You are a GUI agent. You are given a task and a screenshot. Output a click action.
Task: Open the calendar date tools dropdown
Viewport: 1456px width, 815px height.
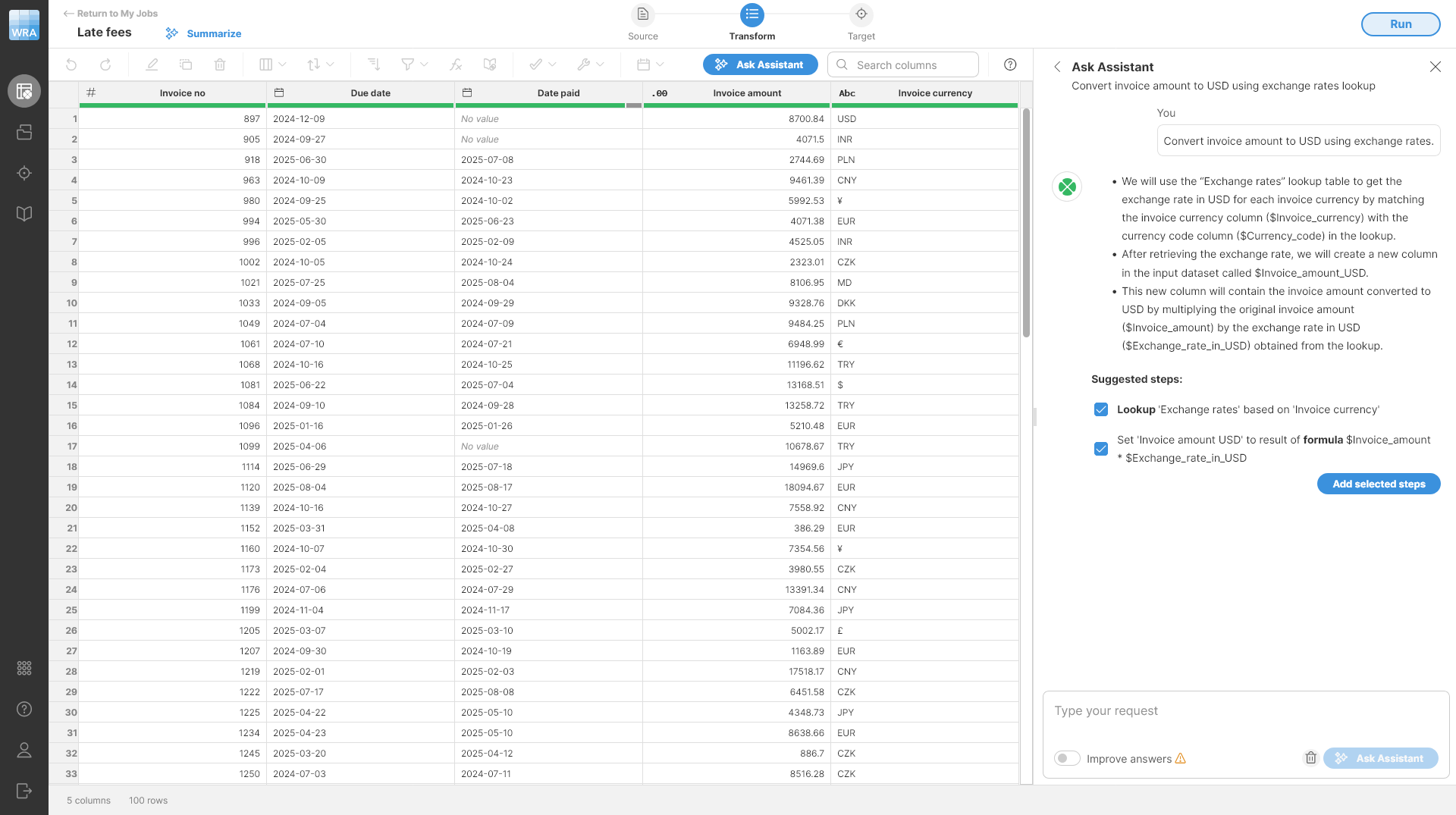point(650,65)
